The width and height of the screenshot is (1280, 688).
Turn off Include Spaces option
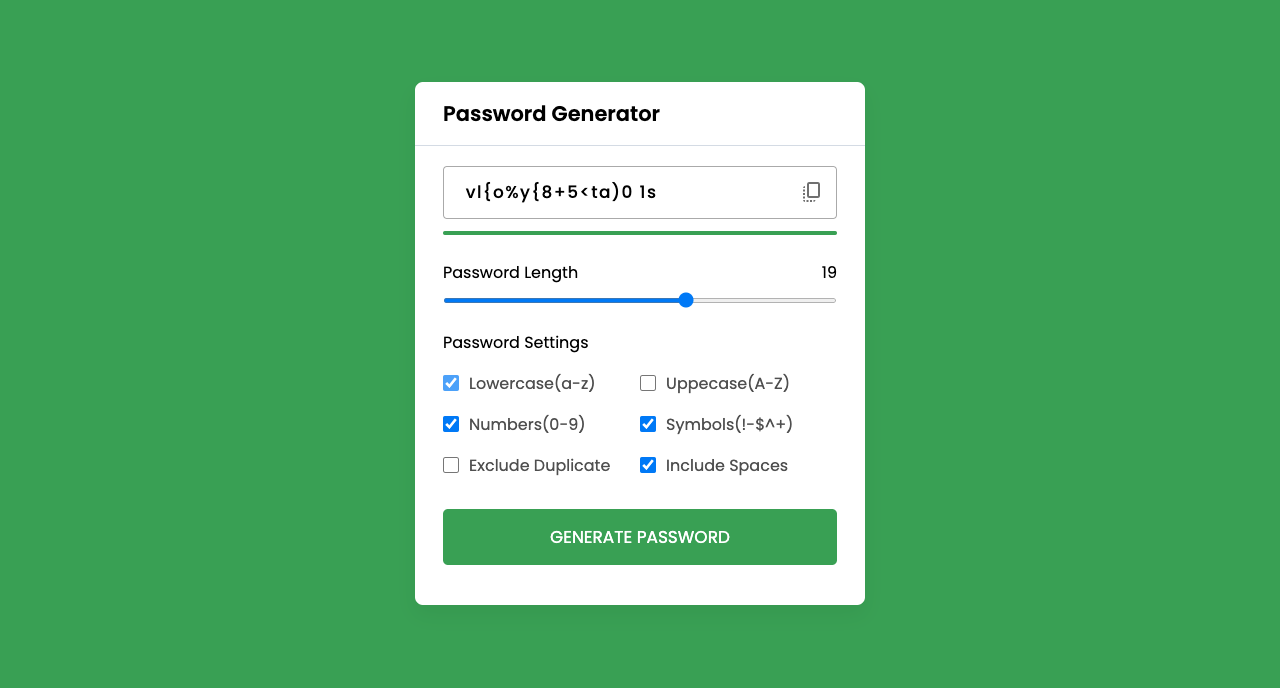(x=647, y=465)
